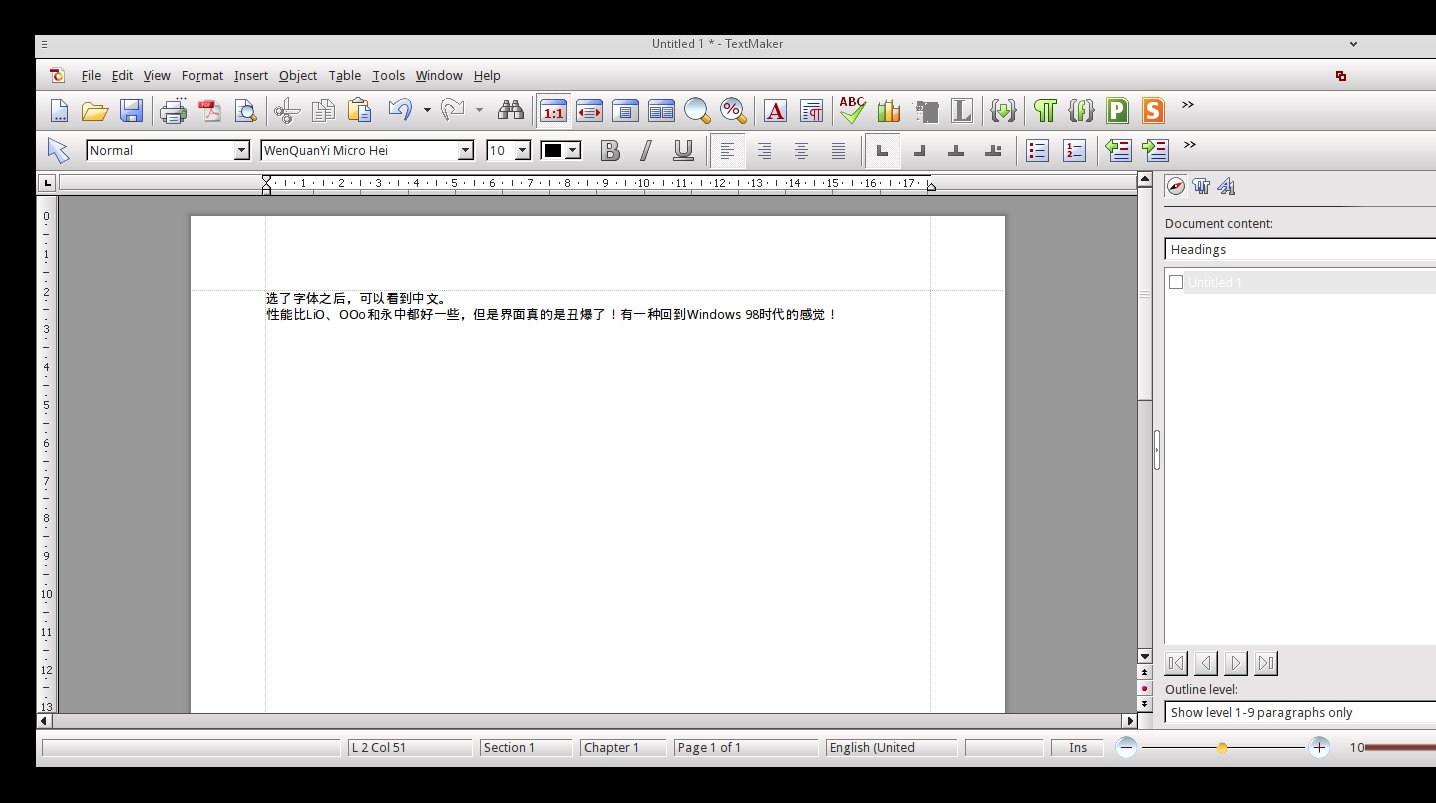Open the outline level paragraphs dropdown

coord(1300,712)
